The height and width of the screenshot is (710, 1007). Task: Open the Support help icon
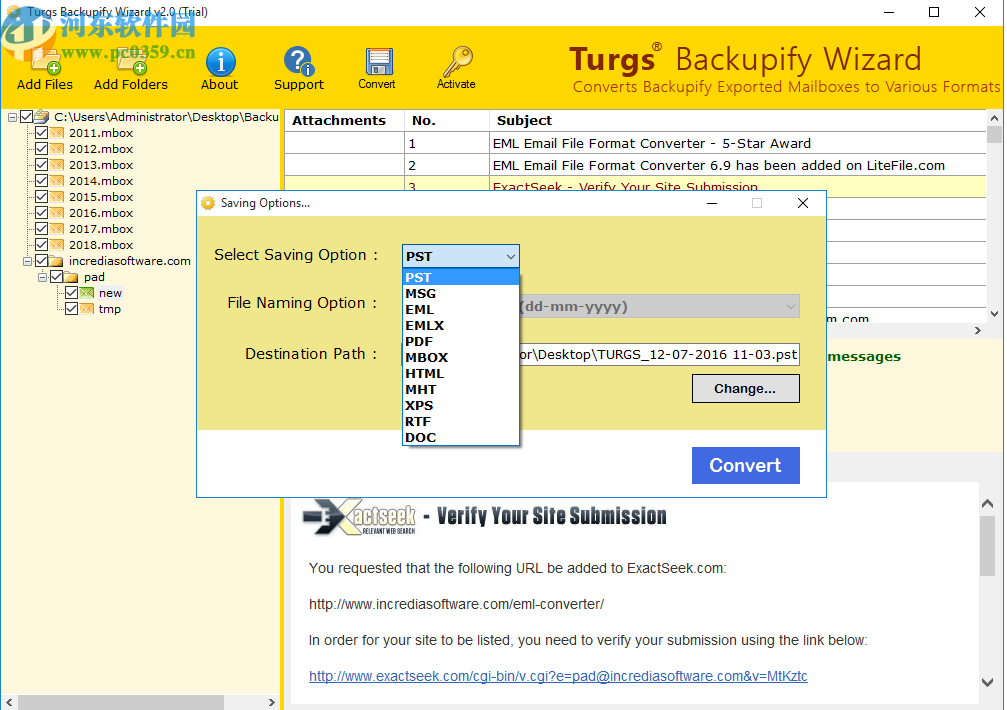coord(299,62)
